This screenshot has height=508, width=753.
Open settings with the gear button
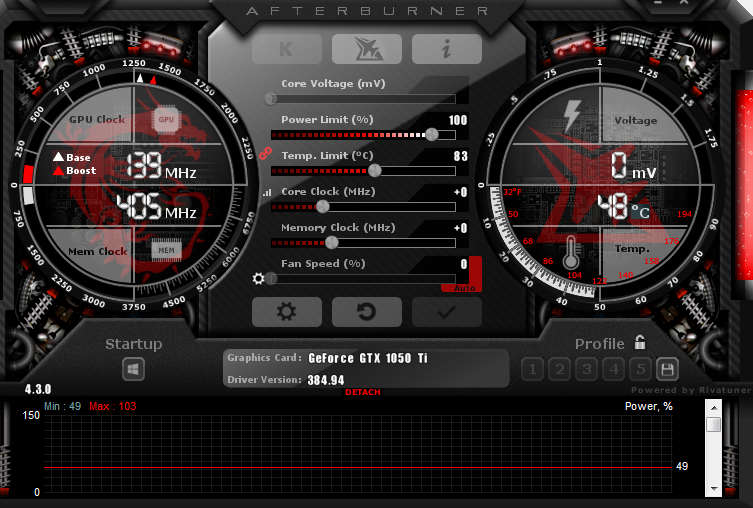(287, 312)
